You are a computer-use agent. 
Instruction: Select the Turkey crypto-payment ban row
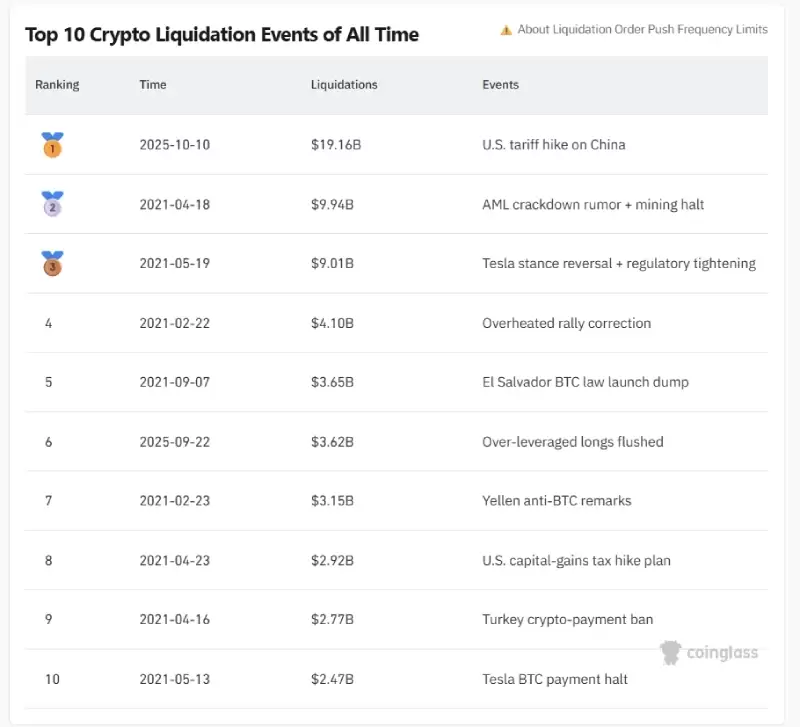pyautogui.click(x=567, y=620)
